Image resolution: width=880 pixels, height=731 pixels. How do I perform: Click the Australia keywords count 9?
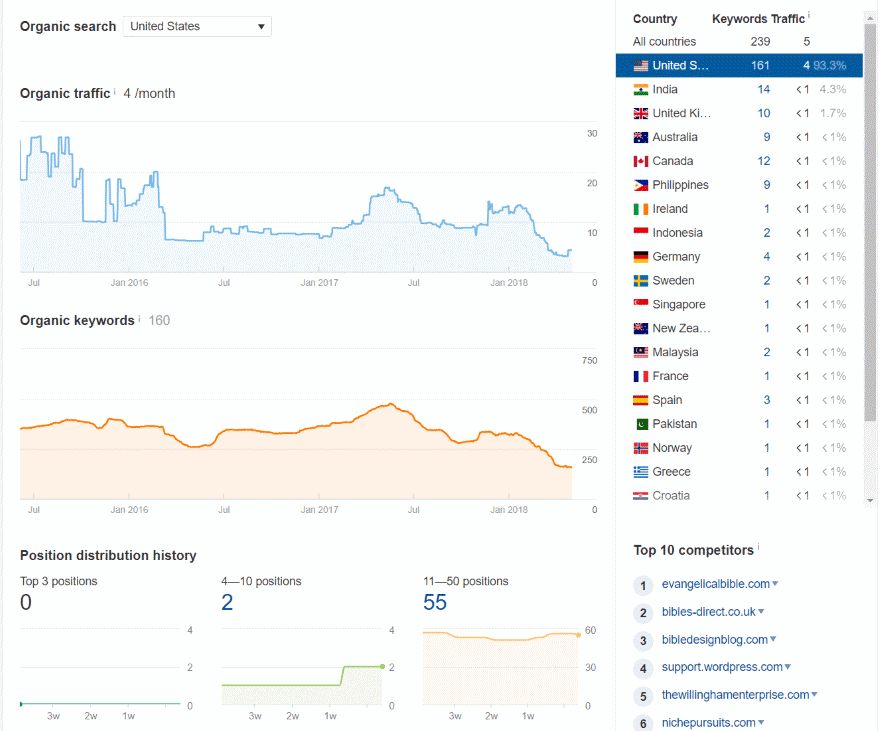767,137
